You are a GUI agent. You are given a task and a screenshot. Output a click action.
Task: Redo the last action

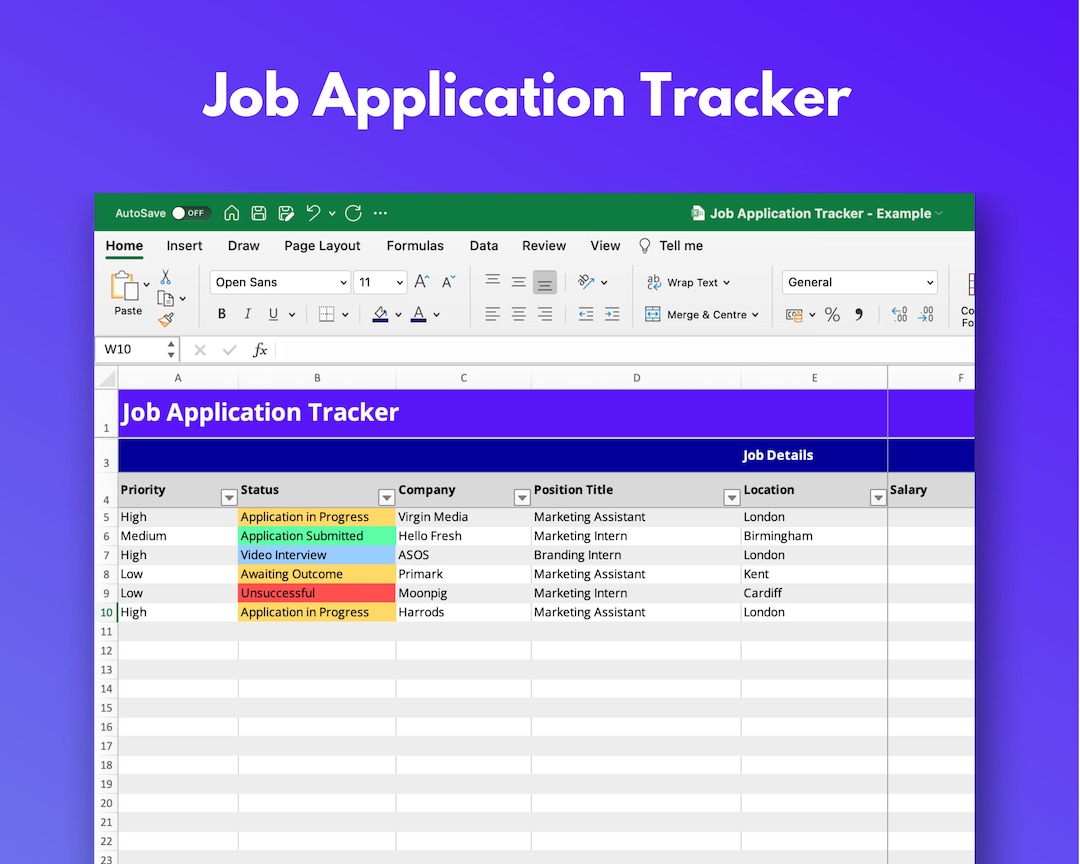pos(353,213)
